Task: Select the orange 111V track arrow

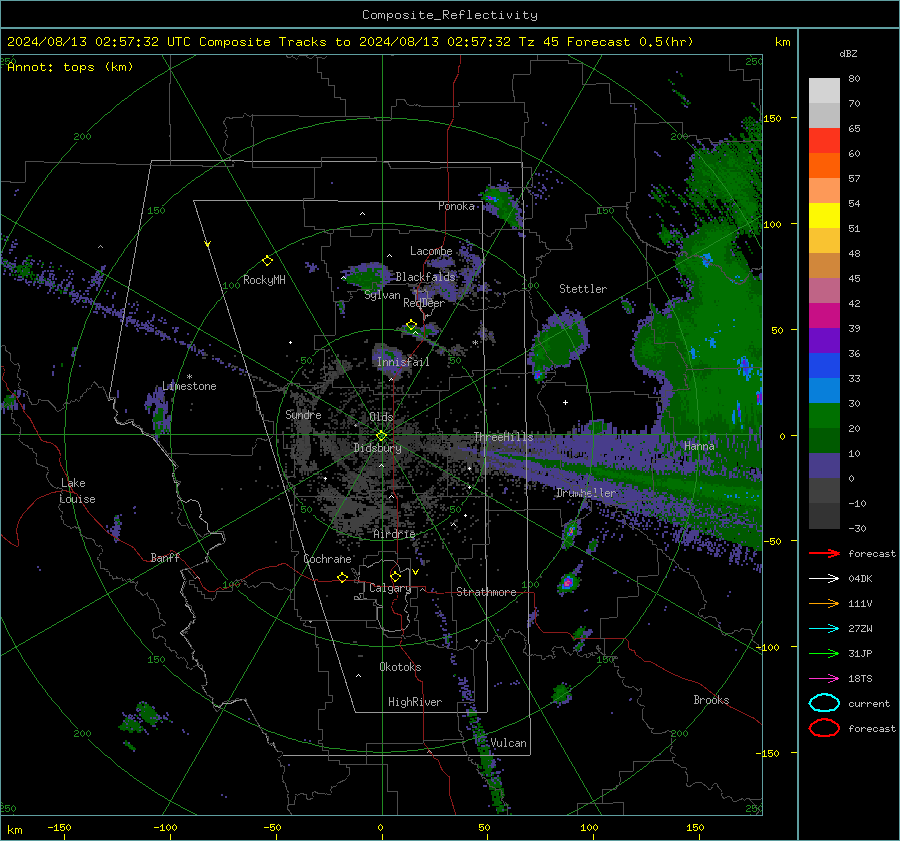Action: tap(824, 603)
